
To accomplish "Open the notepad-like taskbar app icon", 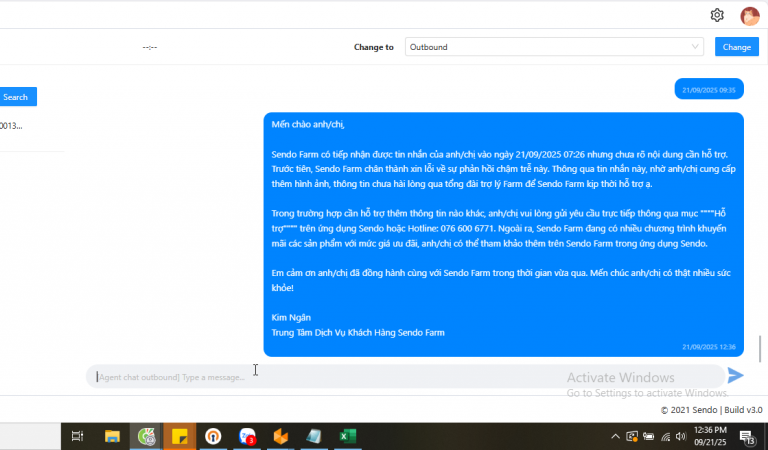I will [x=314, y=436].
